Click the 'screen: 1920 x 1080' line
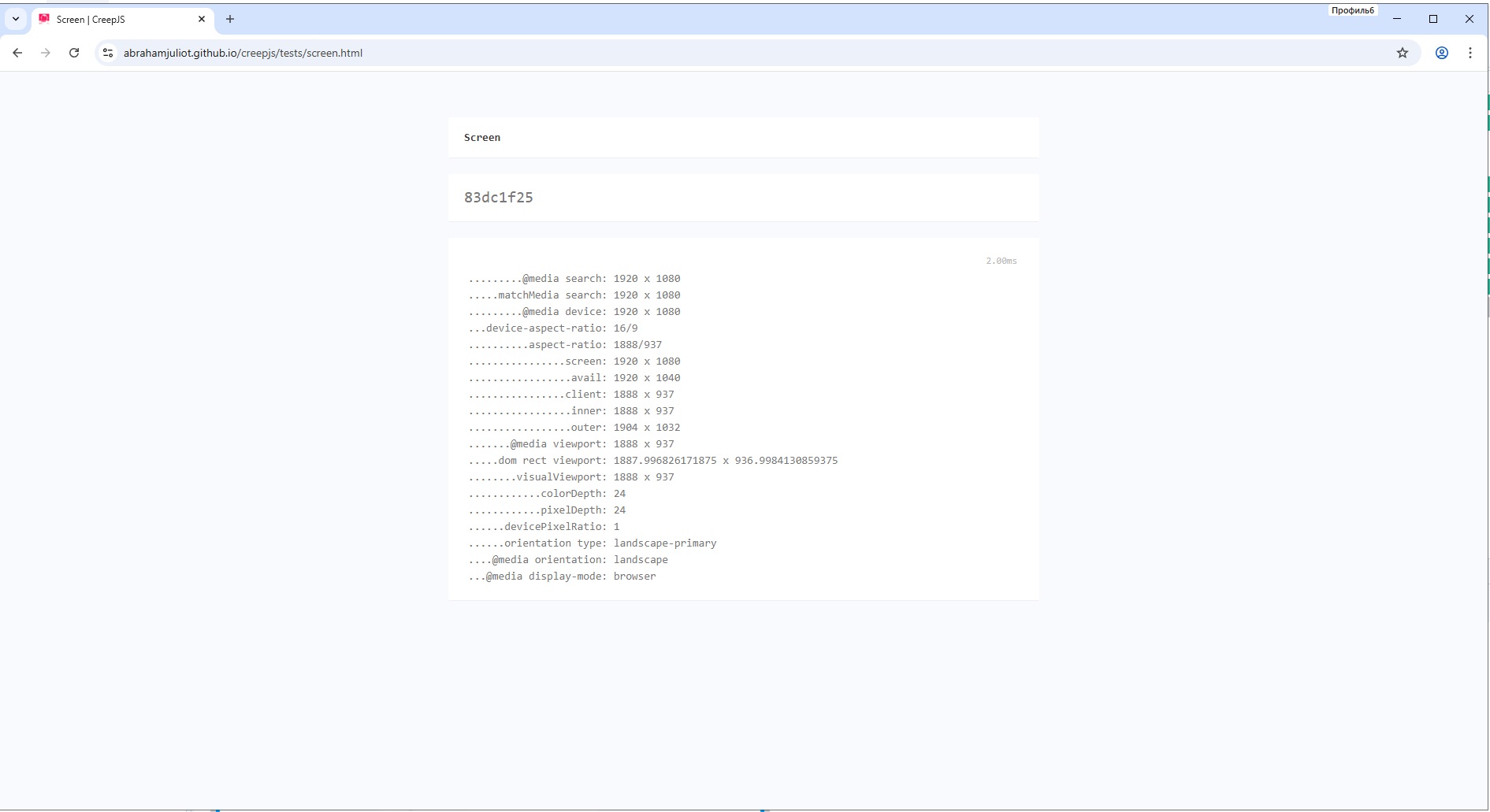 click(574, 362)
